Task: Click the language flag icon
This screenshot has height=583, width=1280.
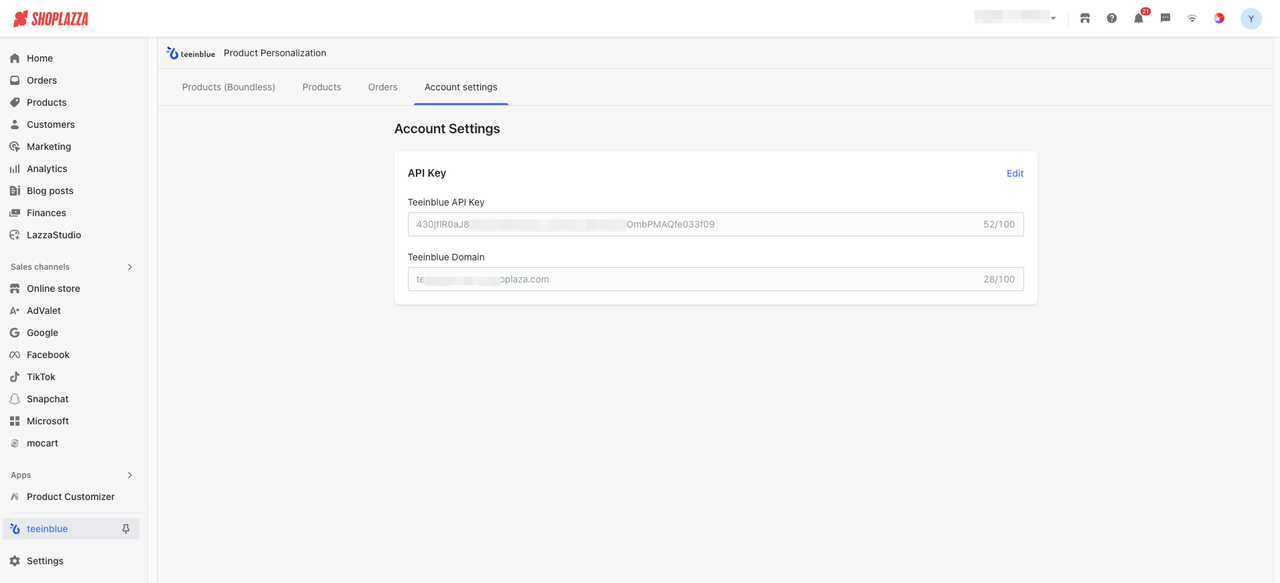Action: [1219, 18]
